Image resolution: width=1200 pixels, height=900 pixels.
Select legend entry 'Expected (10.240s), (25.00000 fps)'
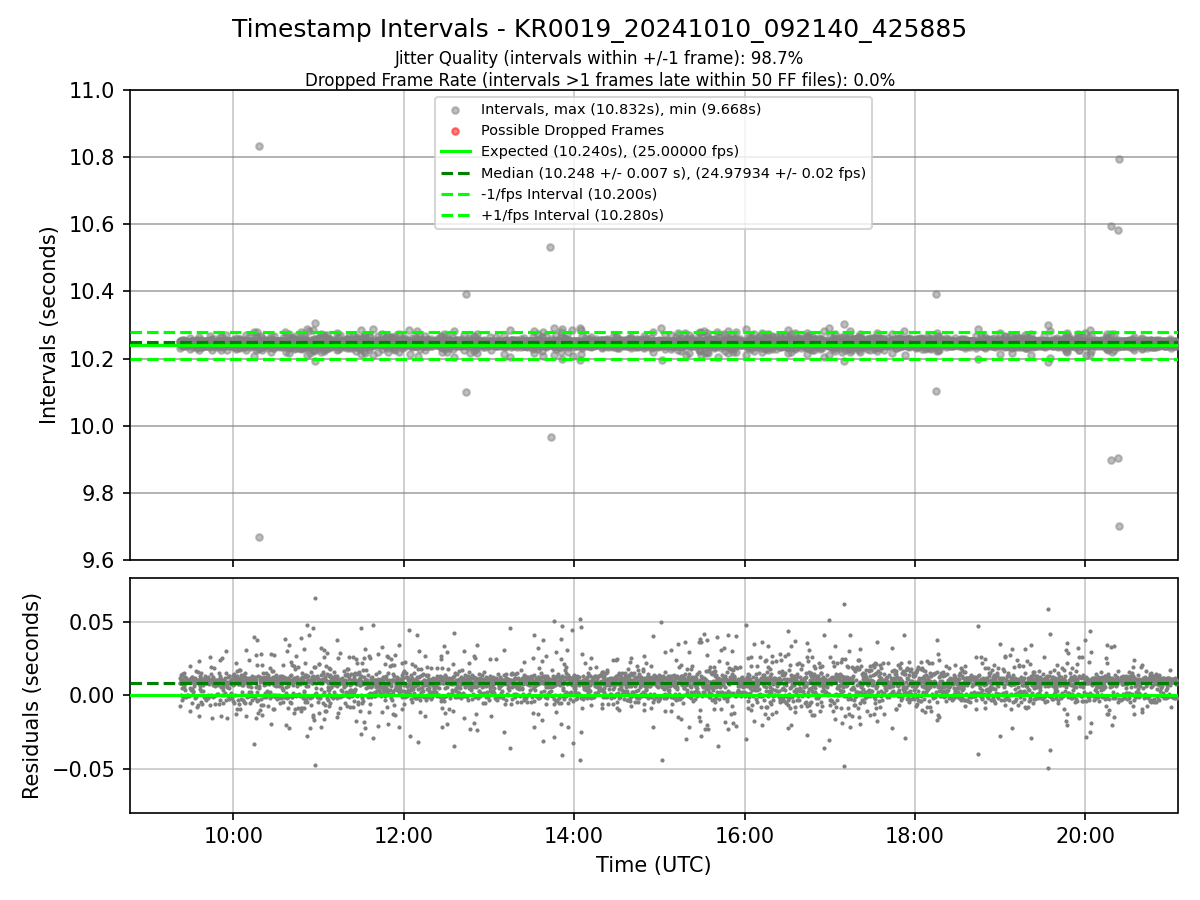tap(610, 151)
